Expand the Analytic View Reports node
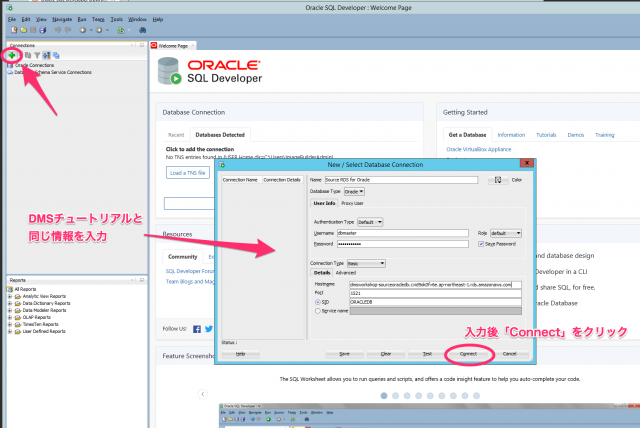This screenshot has width=640, height=428. pyautogui.click(x=10, y=297)
